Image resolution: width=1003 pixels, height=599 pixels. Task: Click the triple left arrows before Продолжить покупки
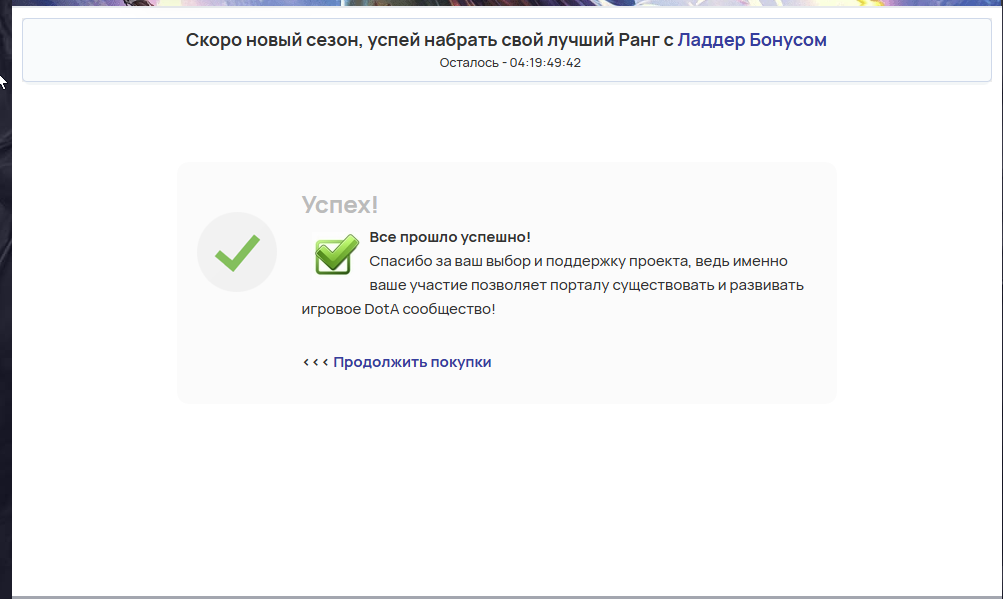pos(315,362)
